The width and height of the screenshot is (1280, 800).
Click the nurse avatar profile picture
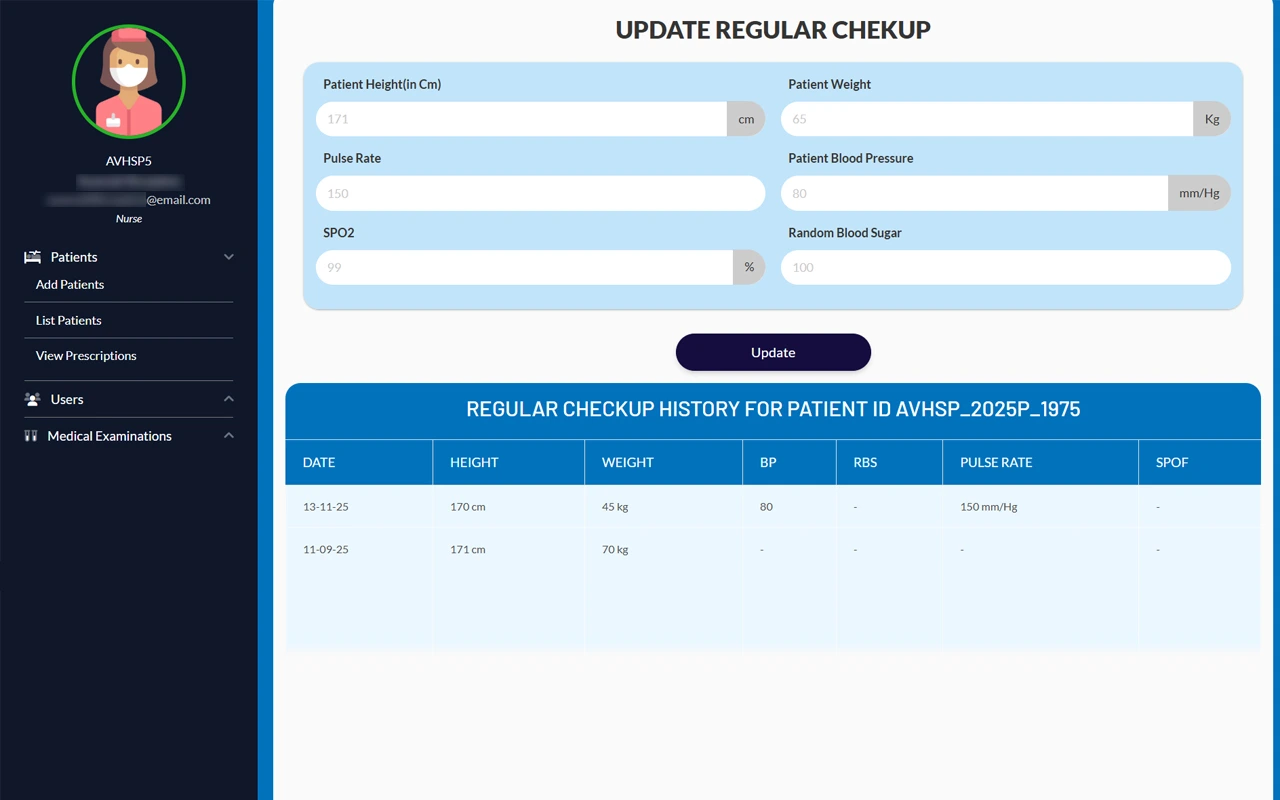[129, 82]
